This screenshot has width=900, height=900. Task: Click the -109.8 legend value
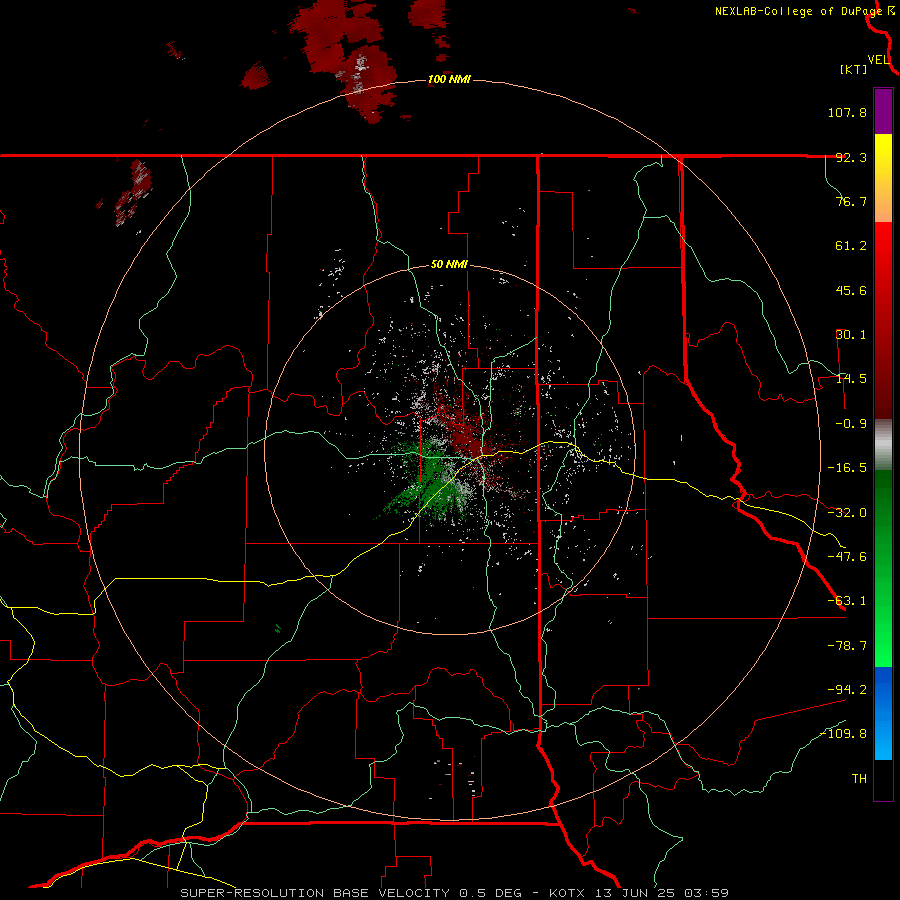843,734
